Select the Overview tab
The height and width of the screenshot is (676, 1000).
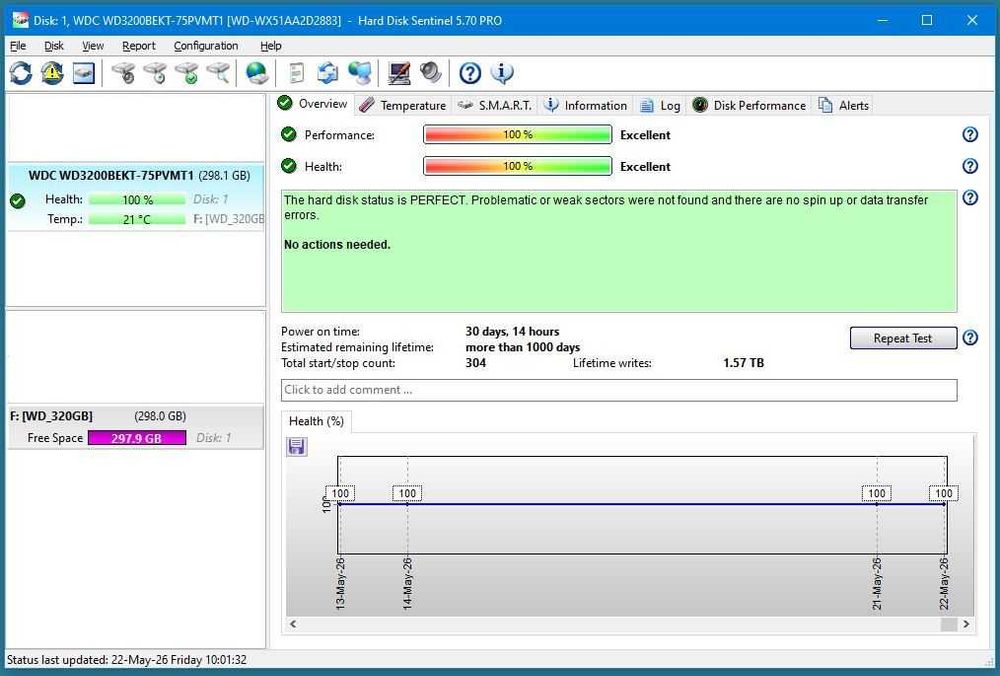[x=313, y=104]
